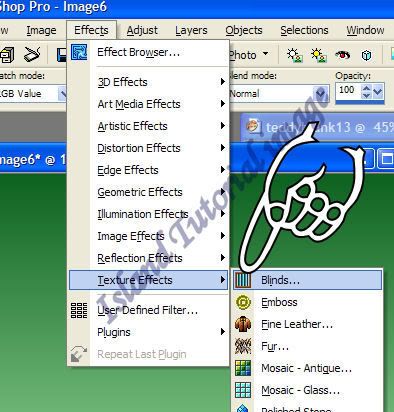Maximize the Image6 document window
Screen dimensions: 394x412
click(x=387, y=159)
